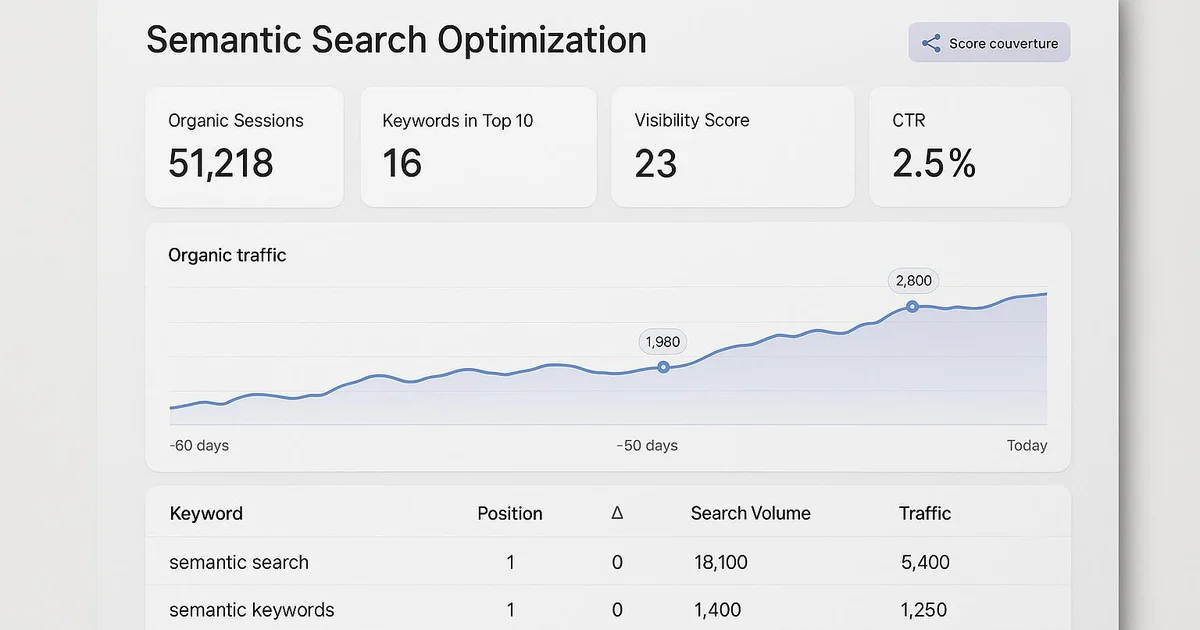Image resolution: width=1200 pixels, height=630 pixels.
Task: Open the CTR card
Action: click(969, 147)
